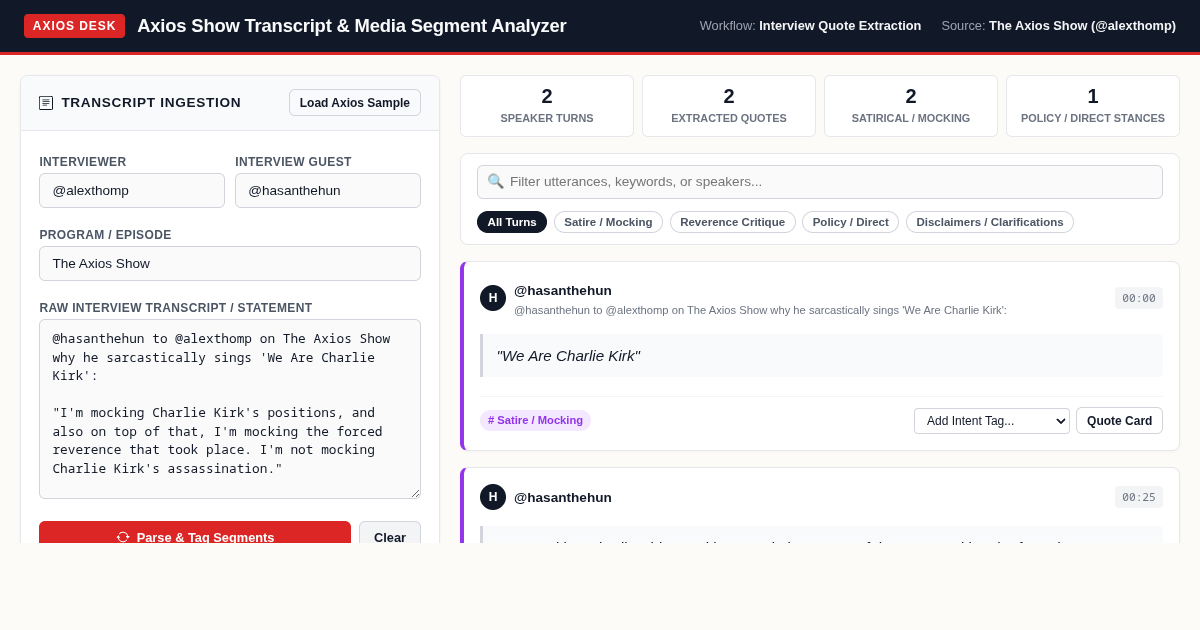Screen dimensions: 1200x630
Task: Click the H avatar at 00:00 turn
Action: [493, 298]
